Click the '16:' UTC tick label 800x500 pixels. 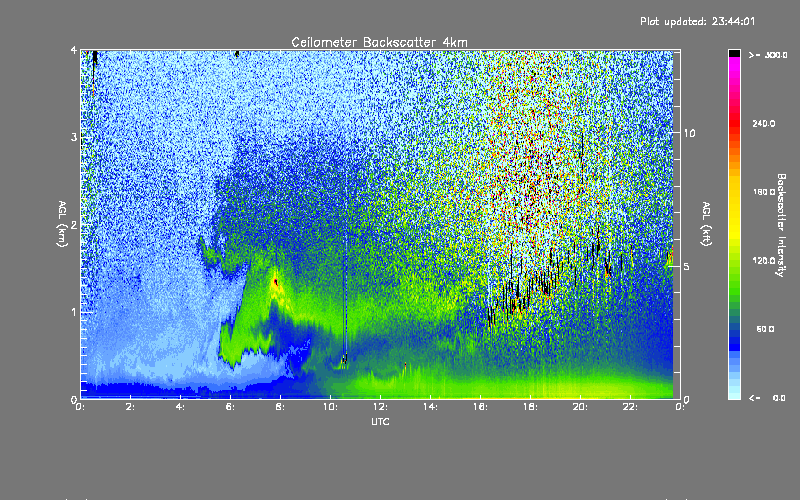[x=481, y=407]
